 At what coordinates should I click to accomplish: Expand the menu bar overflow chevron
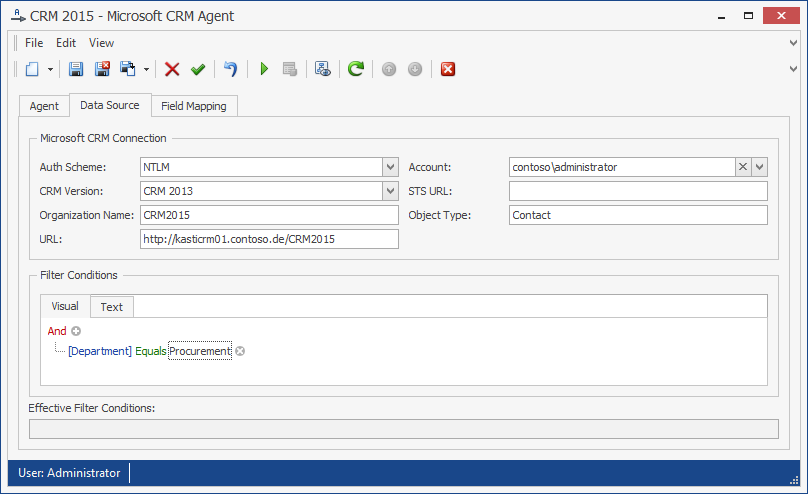[x=794, y=43]
